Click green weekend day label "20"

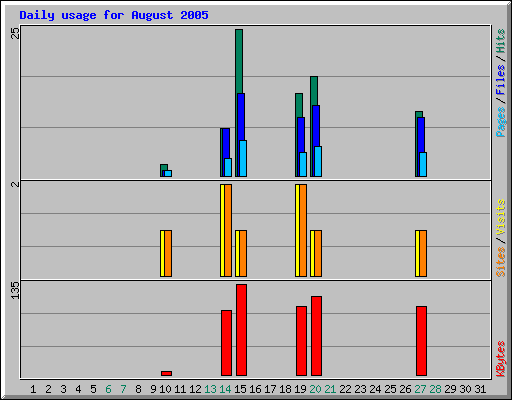point(315,389)
